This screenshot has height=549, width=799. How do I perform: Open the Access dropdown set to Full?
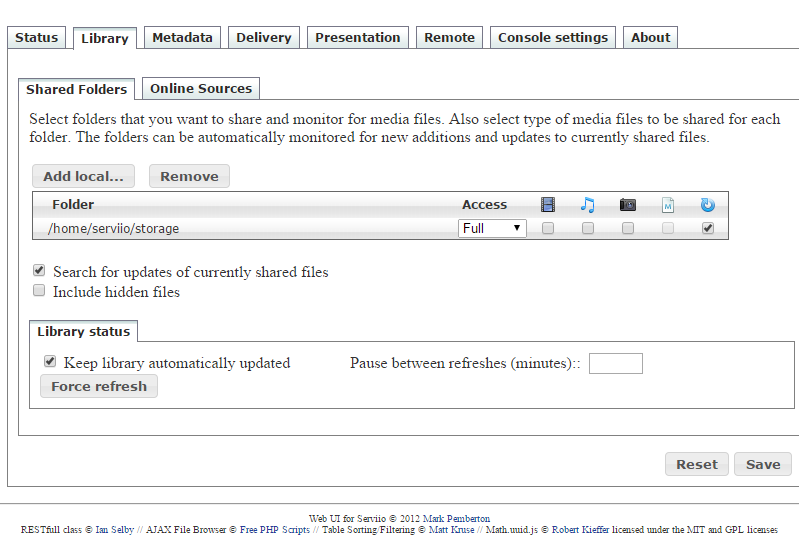point(492,228)
